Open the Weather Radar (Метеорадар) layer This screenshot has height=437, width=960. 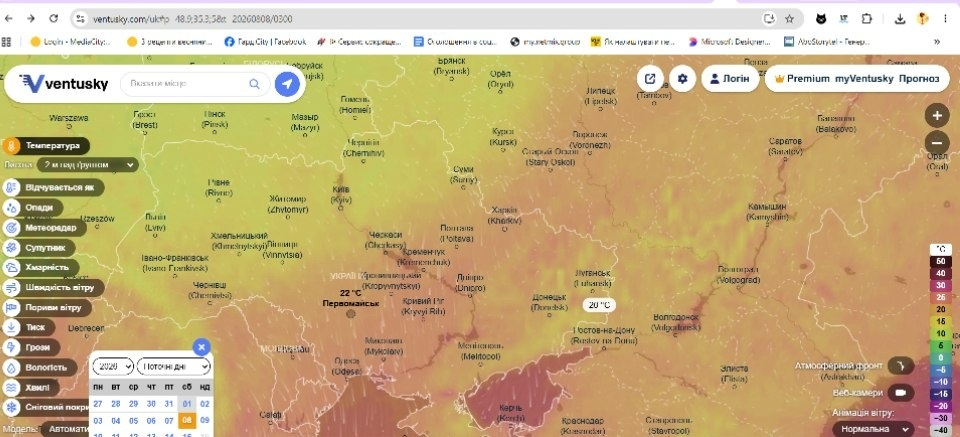click(x=44, y=228)
